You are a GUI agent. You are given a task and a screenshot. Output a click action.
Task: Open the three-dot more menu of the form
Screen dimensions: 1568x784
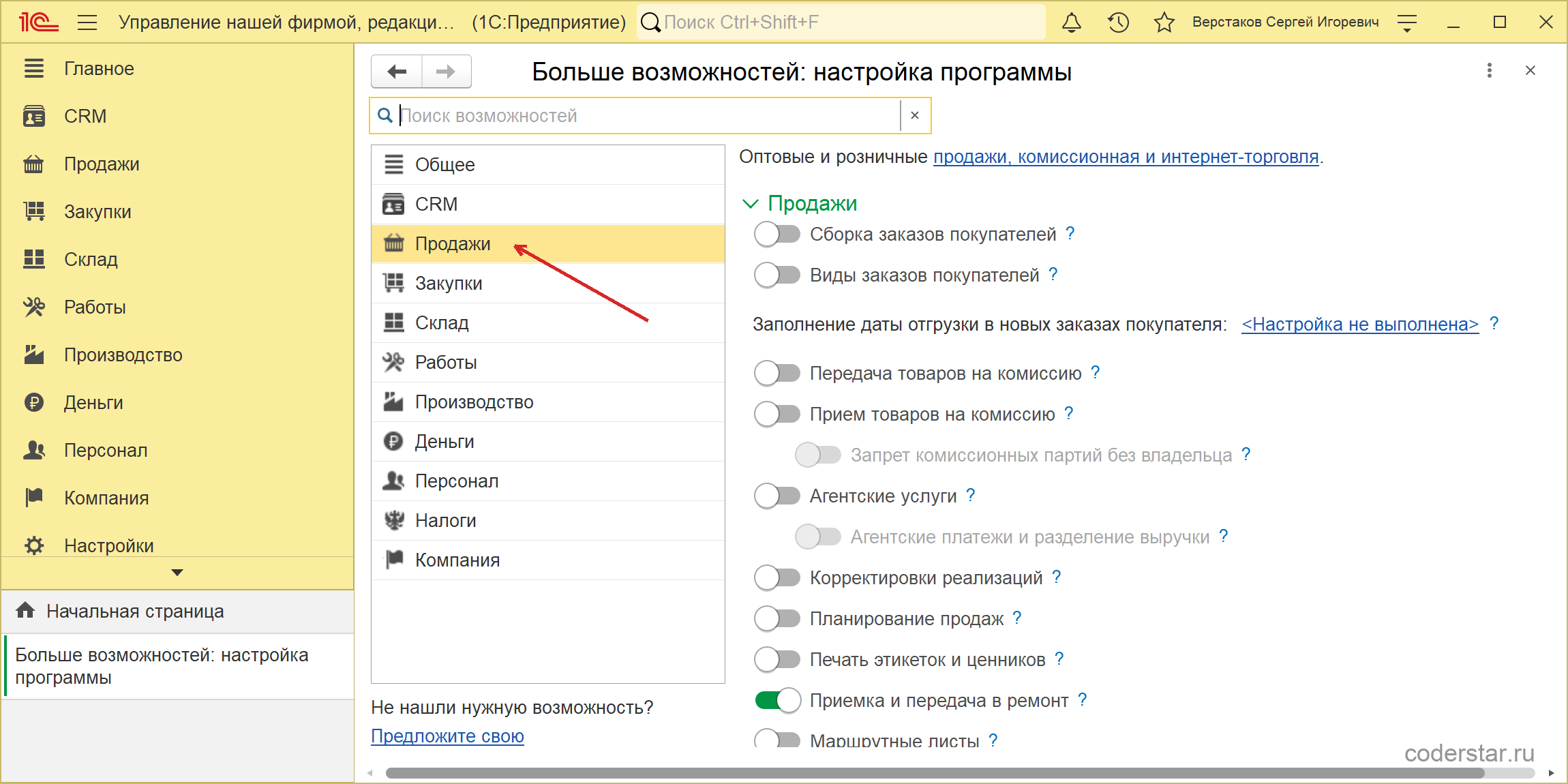point(1490,70)
